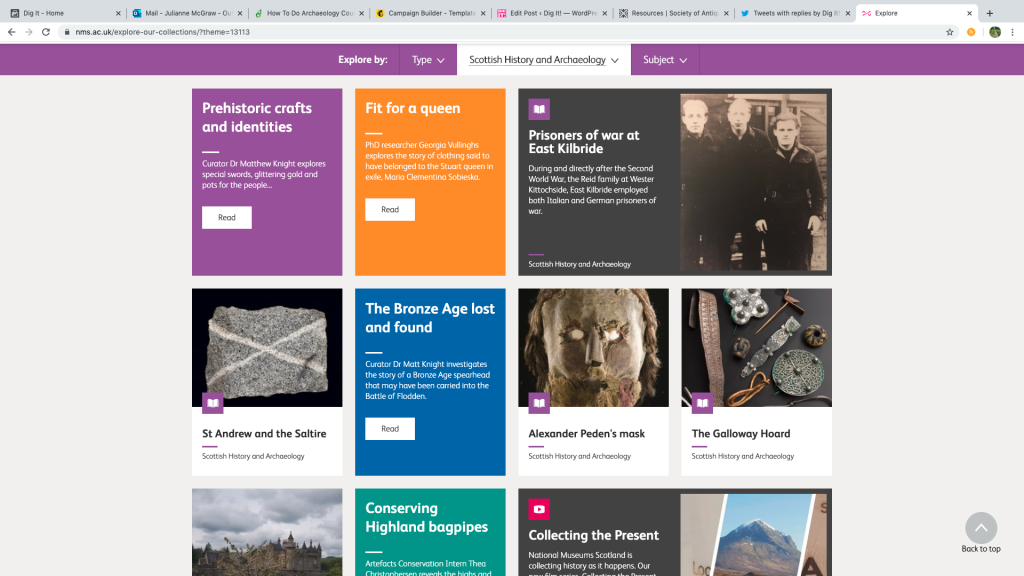1024x576 pixels.
Task: Click the mountain image thumbnail
Action: (754, 535)
